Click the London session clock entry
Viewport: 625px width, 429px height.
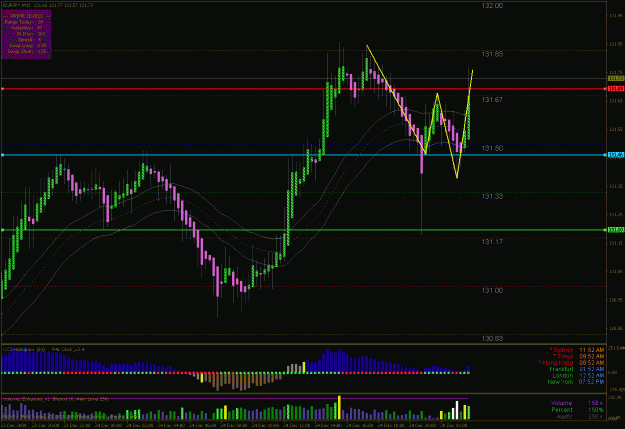pyautogui.click(x=578, y=375)
